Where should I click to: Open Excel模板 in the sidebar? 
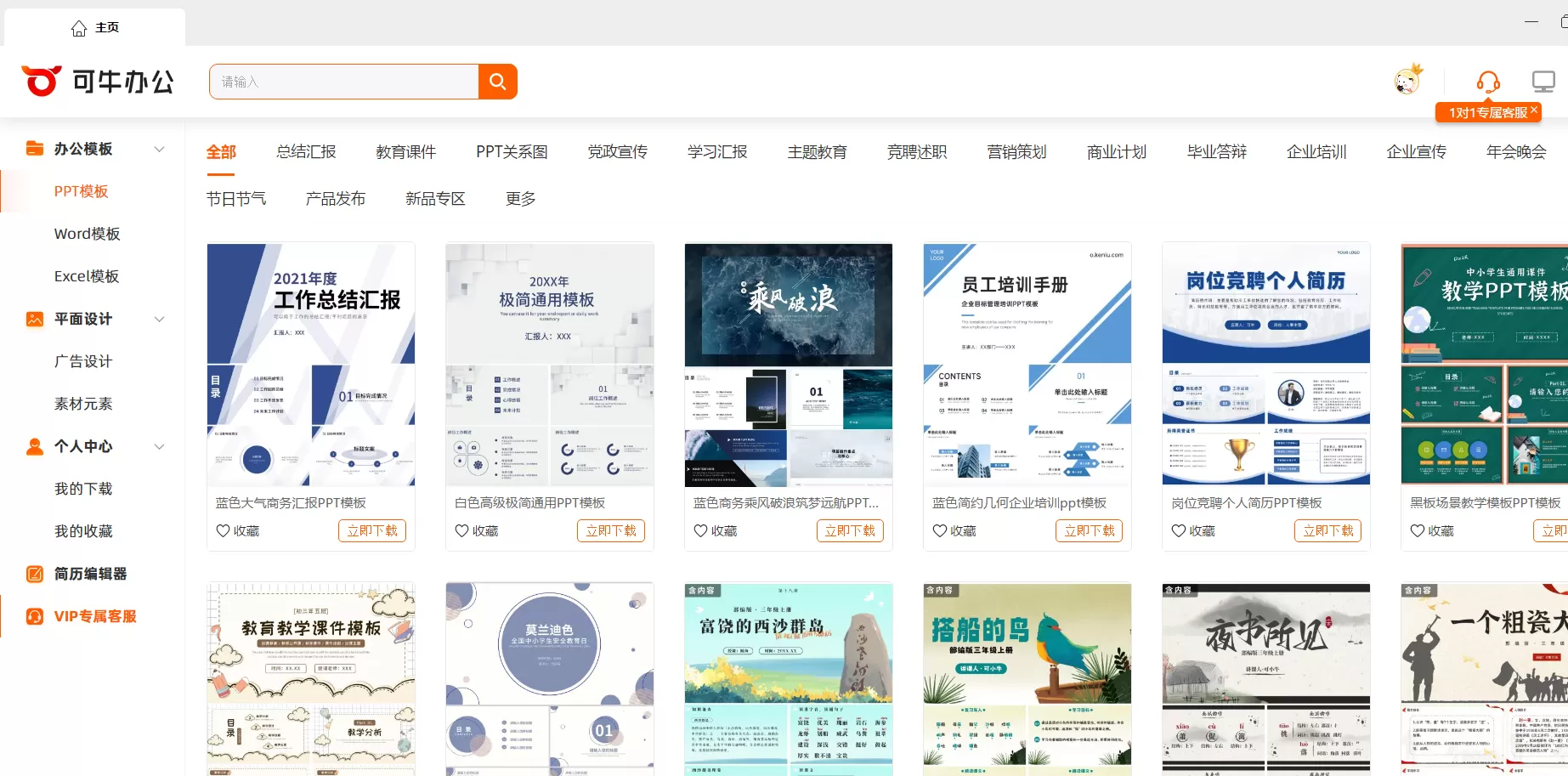coord(87,276)
